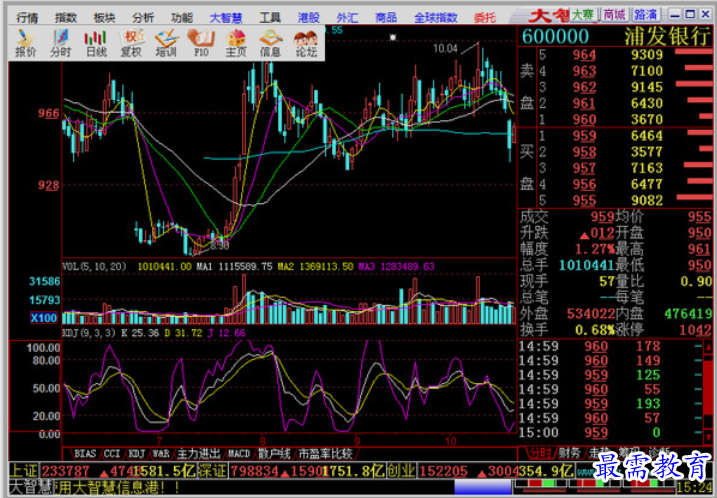The height and width of the screenshot is (498, 717).
Task: Switch to the BIAS indicator tab
Action: pyautogui.click(x=85, y=454)
